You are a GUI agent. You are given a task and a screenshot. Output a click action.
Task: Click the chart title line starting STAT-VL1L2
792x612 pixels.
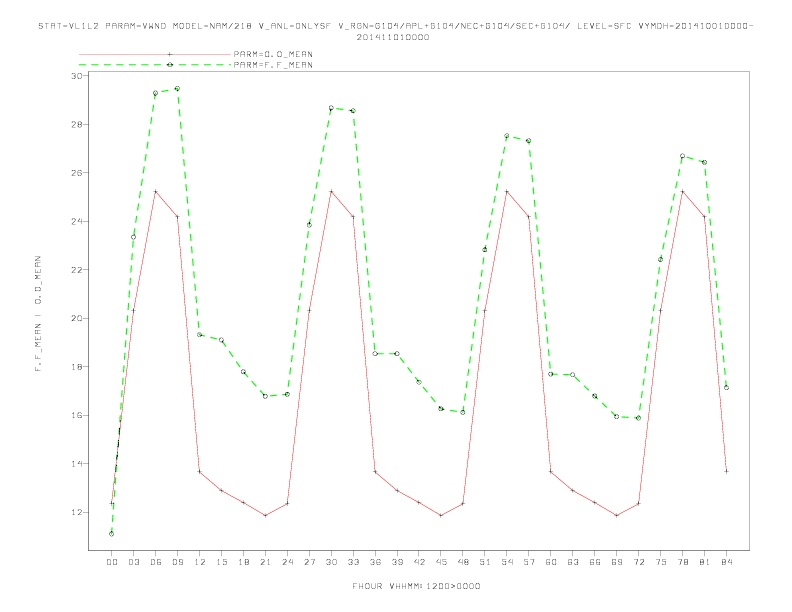click(395, 26)
